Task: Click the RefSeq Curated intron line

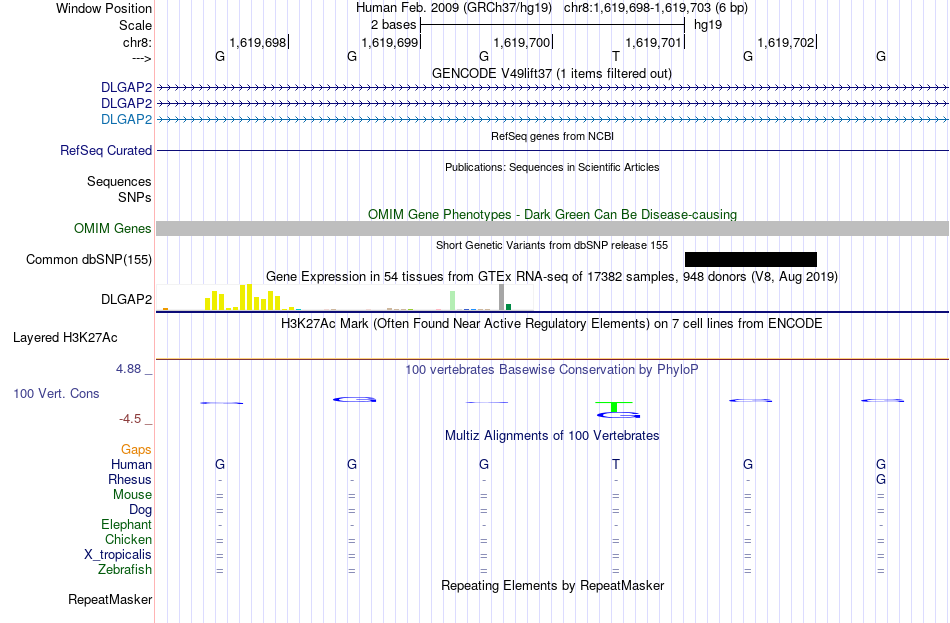Action: [553, 150]
